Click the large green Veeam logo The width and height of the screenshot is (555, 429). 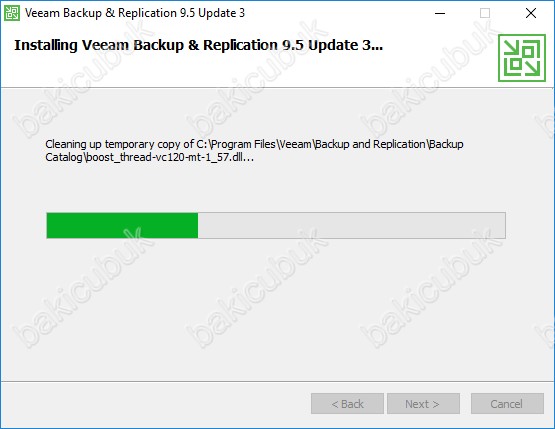coord(522,58)
